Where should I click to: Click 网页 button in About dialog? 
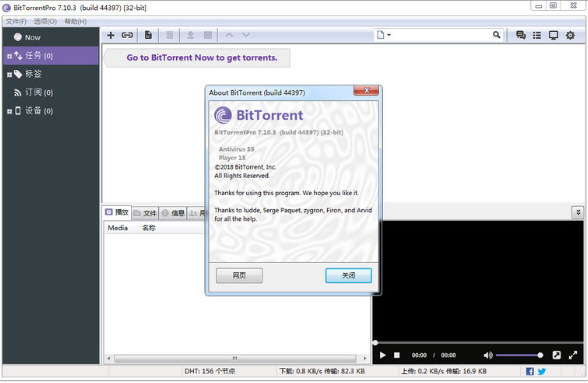tap(239, 276)
